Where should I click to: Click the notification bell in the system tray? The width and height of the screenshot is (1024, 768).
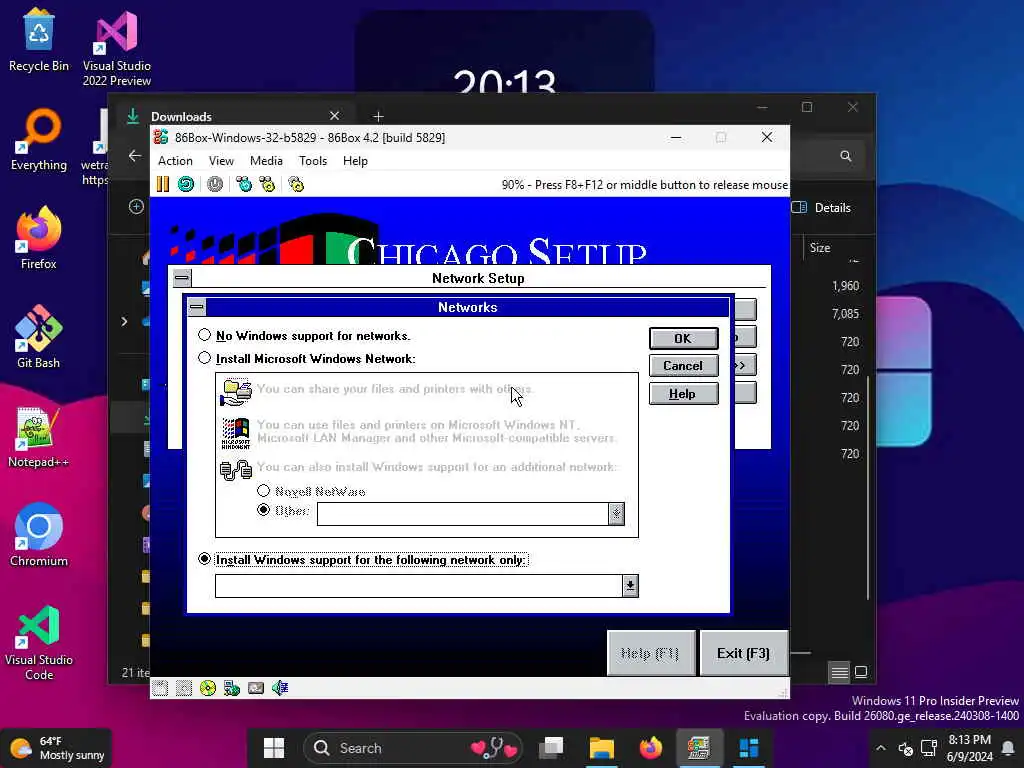tap(1009, 748)
